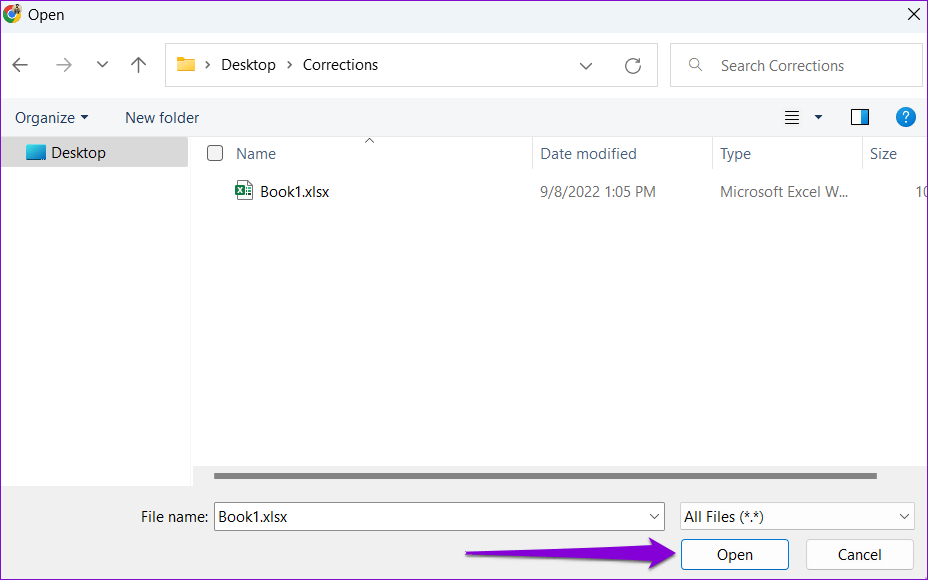Expand the view options dropdown arrow
The width and height of the screenshot is (928, 580).
tap(818, 117)
